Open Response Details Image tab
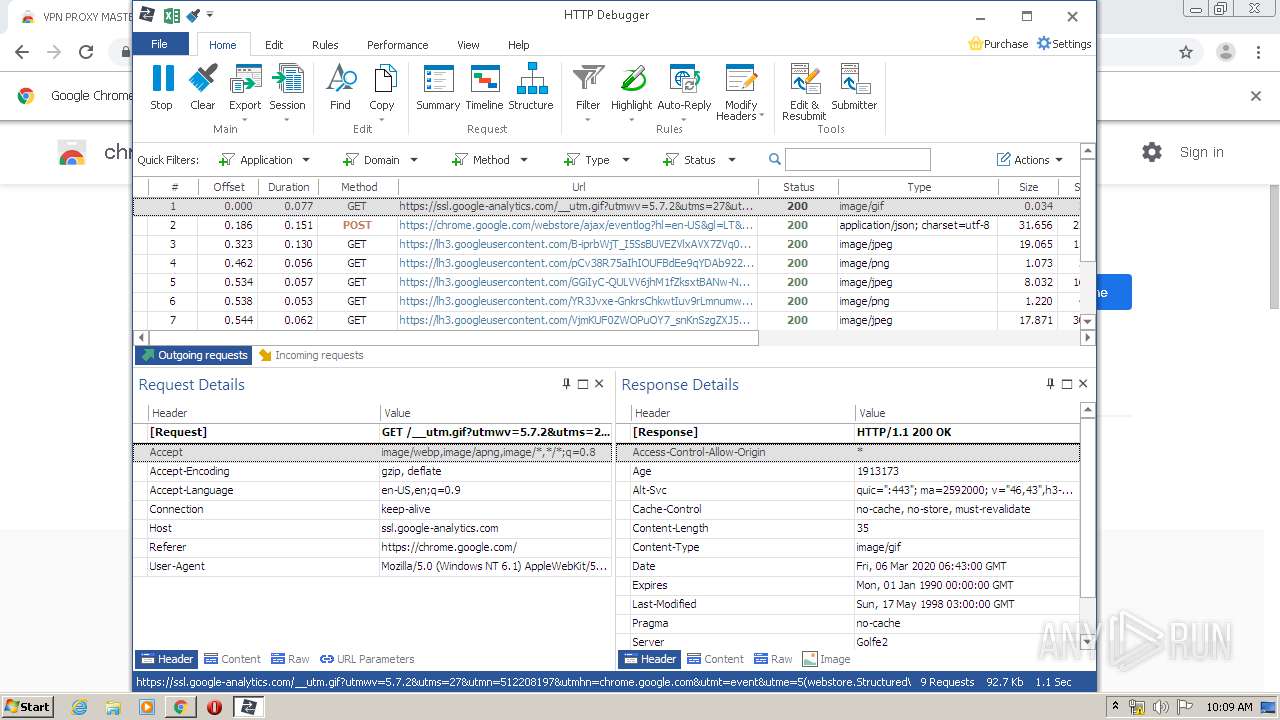 pos(827,659)
